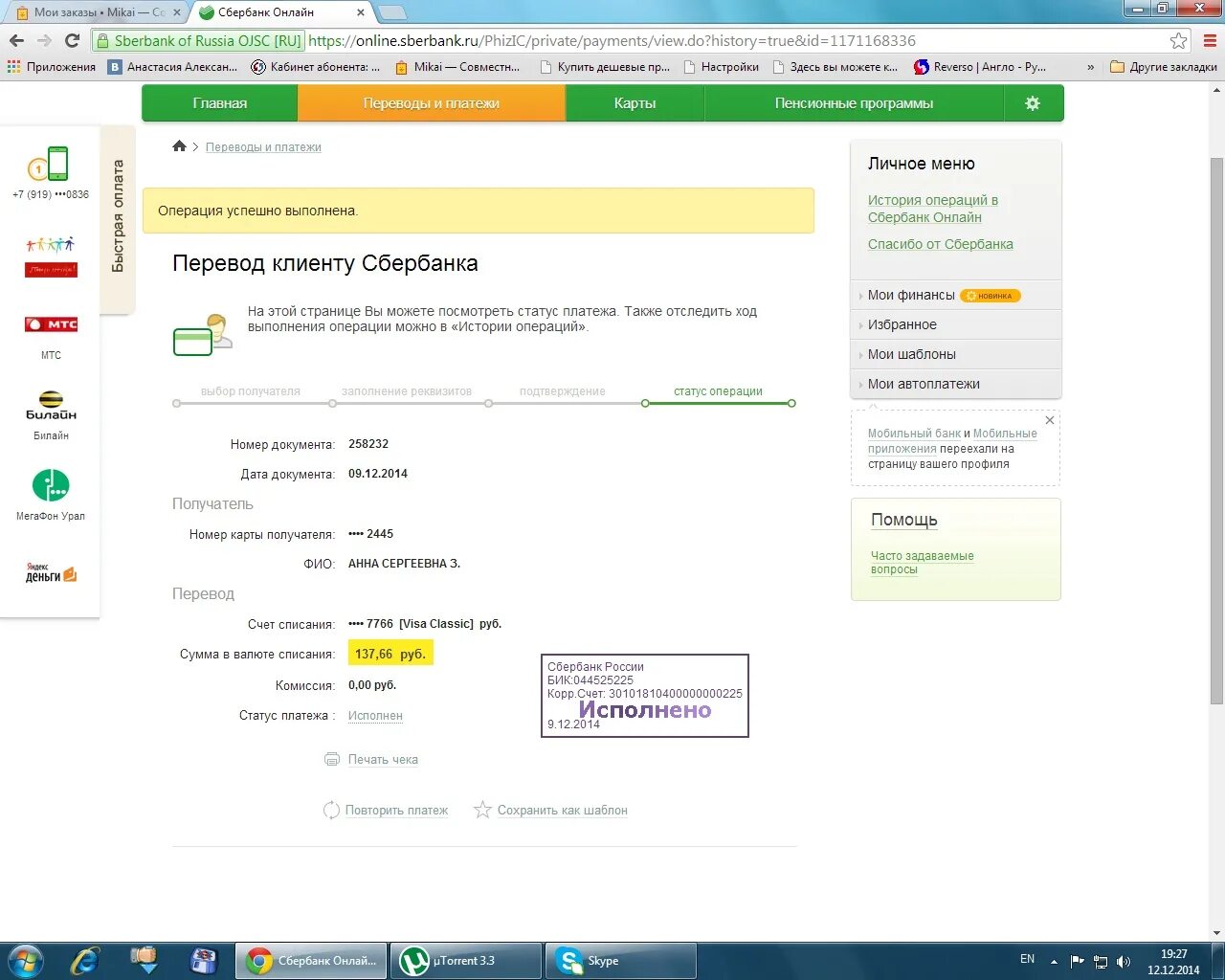The height and width of the screenshot is (980, 1225).
Task: Click the network icon in system tray
Action: click(x=1101, y=961)
